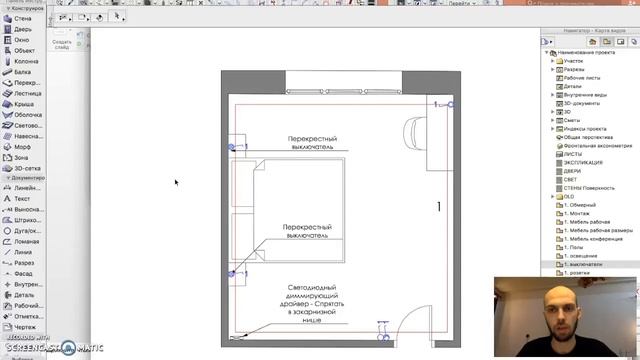Expand the Разрезы tree node
640x360 pixels.
553,70
